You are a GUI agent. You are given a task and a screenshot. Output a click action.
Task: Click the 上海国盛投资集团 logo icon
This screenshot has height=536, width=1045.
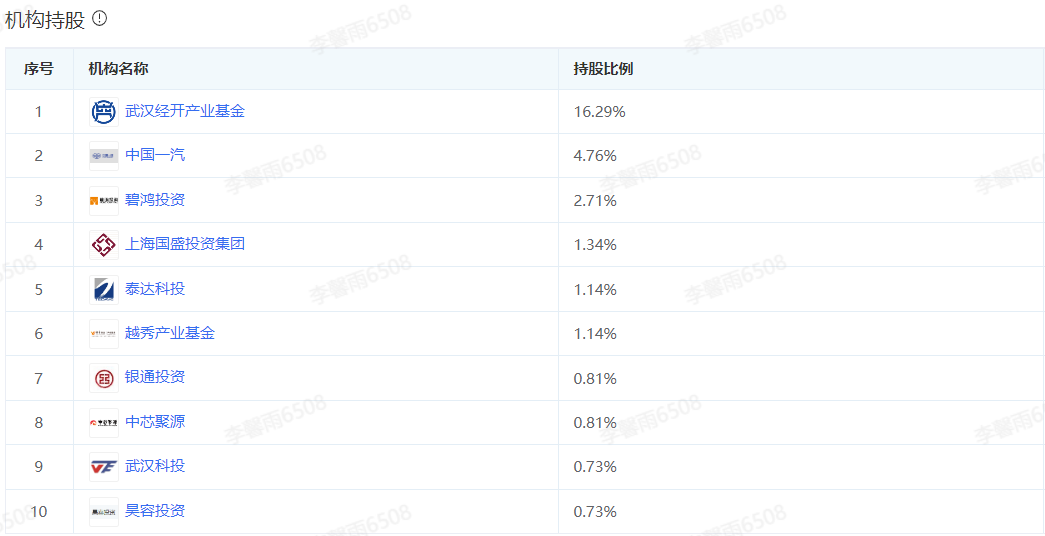(104, 245)
